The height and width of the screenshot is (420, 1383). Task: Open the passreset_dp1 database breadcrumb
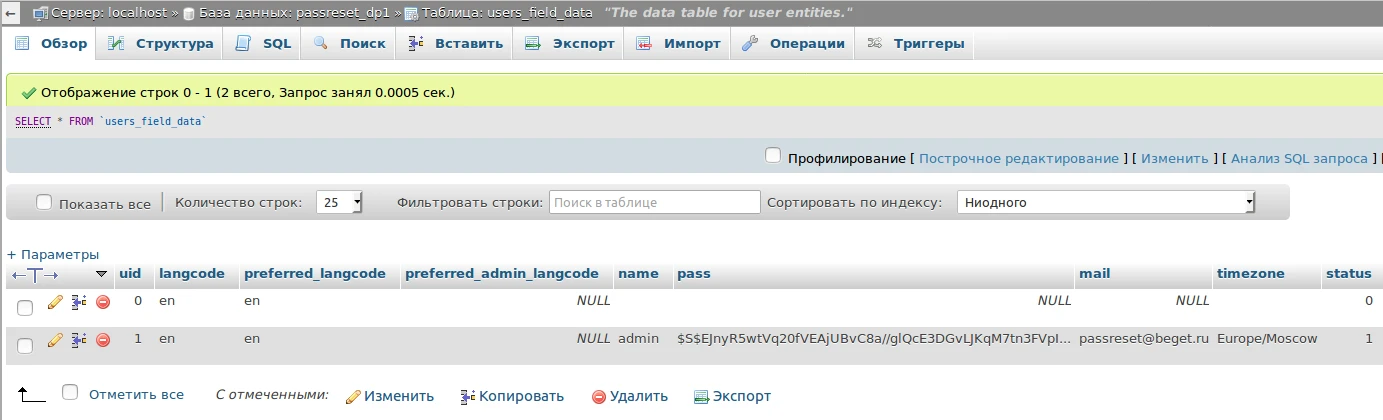click(x=295, y=15)
